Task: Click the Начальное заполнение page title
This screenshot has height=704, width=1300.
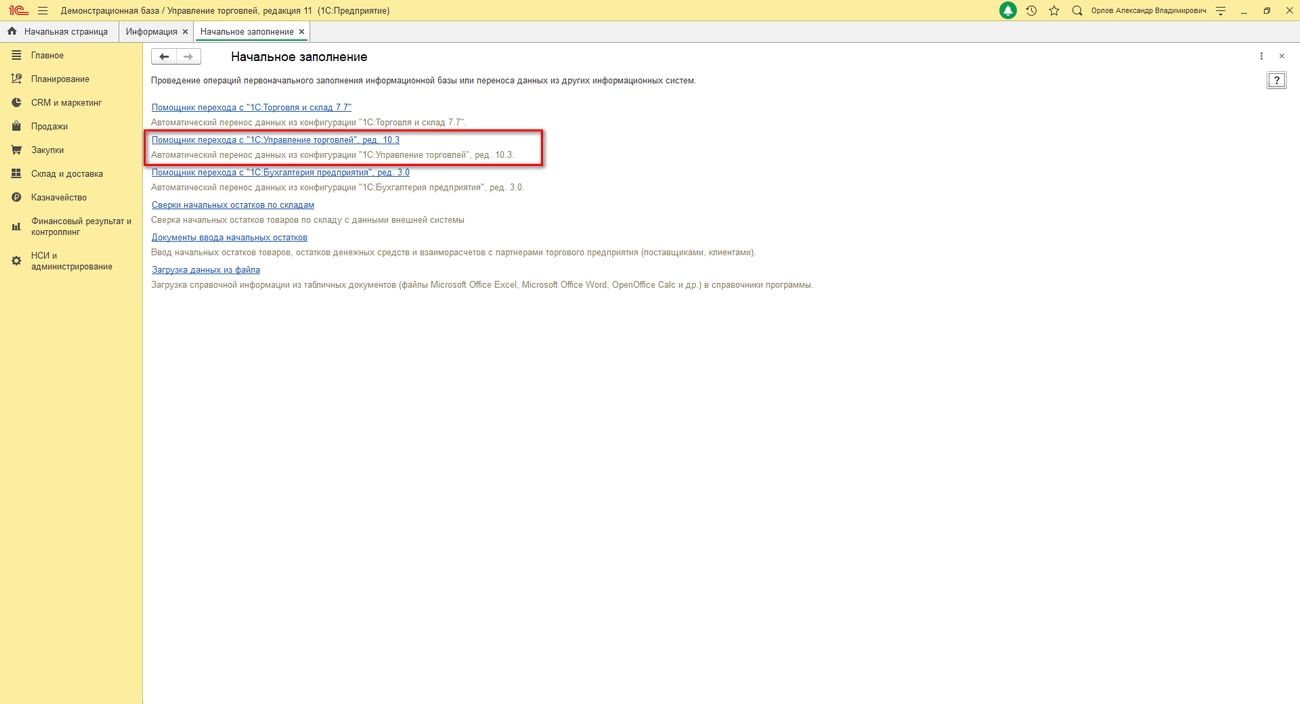Action: pos(299,57)
